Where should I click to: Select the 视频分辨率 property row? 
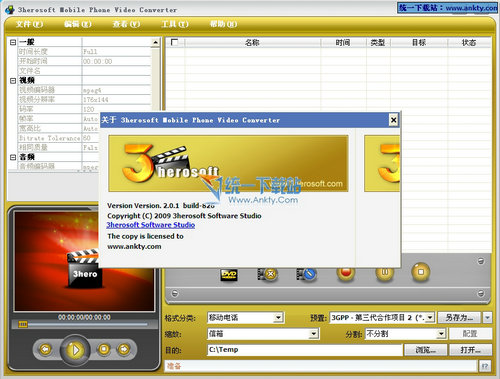[84, 100]
